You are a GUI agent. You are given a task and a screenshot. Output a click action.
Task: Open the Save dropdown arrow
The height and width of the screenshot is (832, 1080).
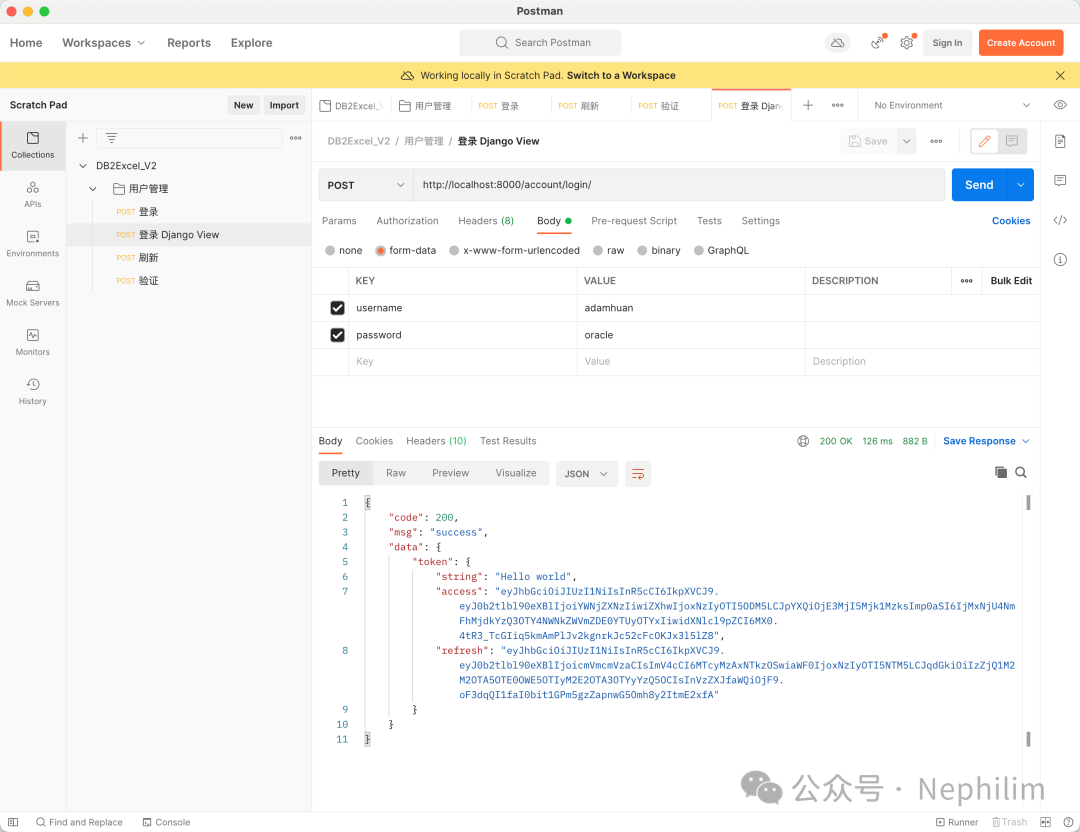[906, 141]
